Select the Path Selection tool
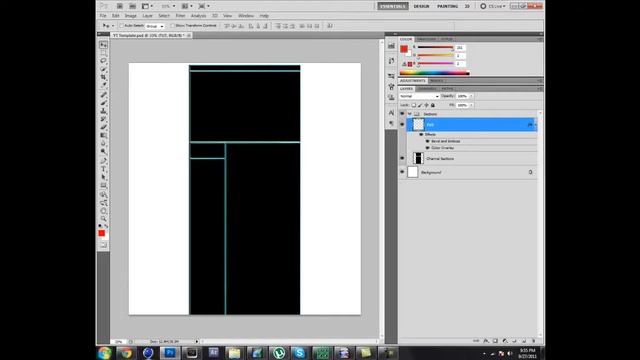This screenshot has width=640, height=360. [x=103, y=177]
